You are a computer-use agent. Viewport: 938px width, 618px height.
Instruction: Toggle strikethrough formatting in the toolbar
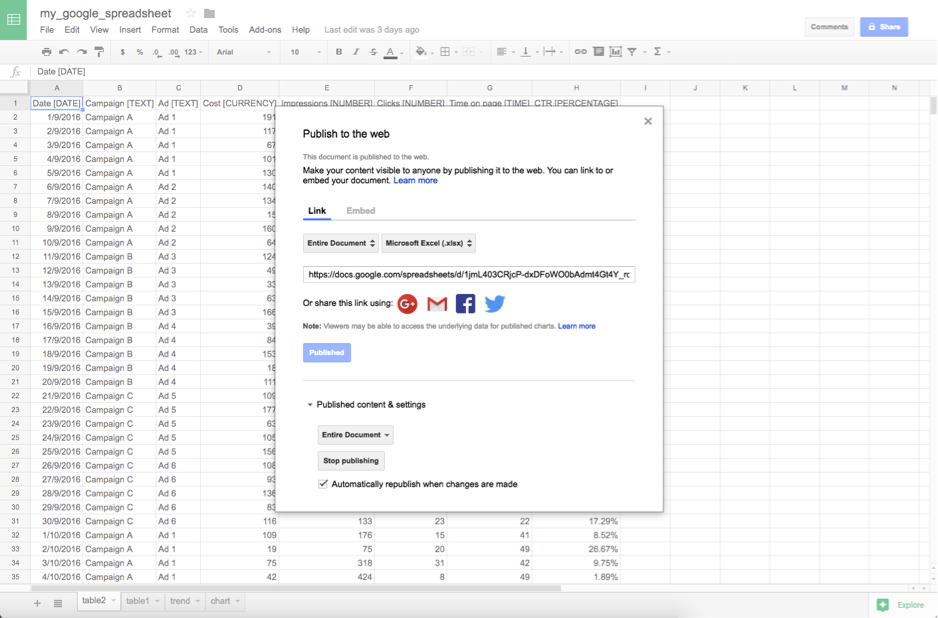pos(373,51)
